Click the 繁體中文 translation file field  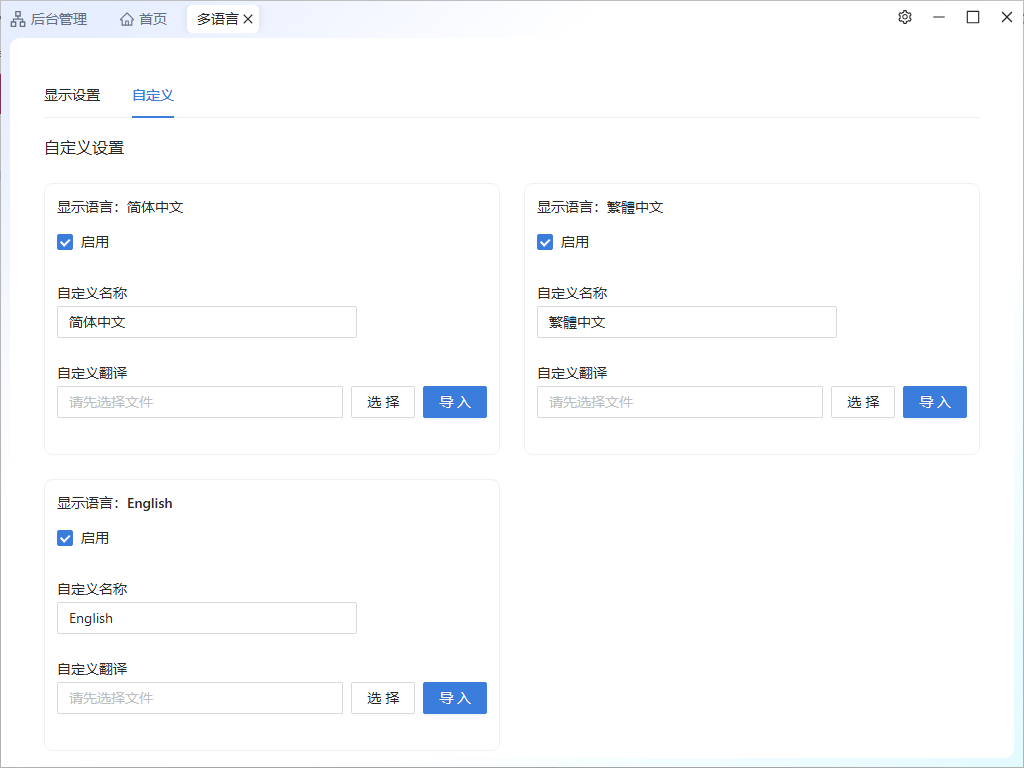pyautogui.click(x=680, y=402)
